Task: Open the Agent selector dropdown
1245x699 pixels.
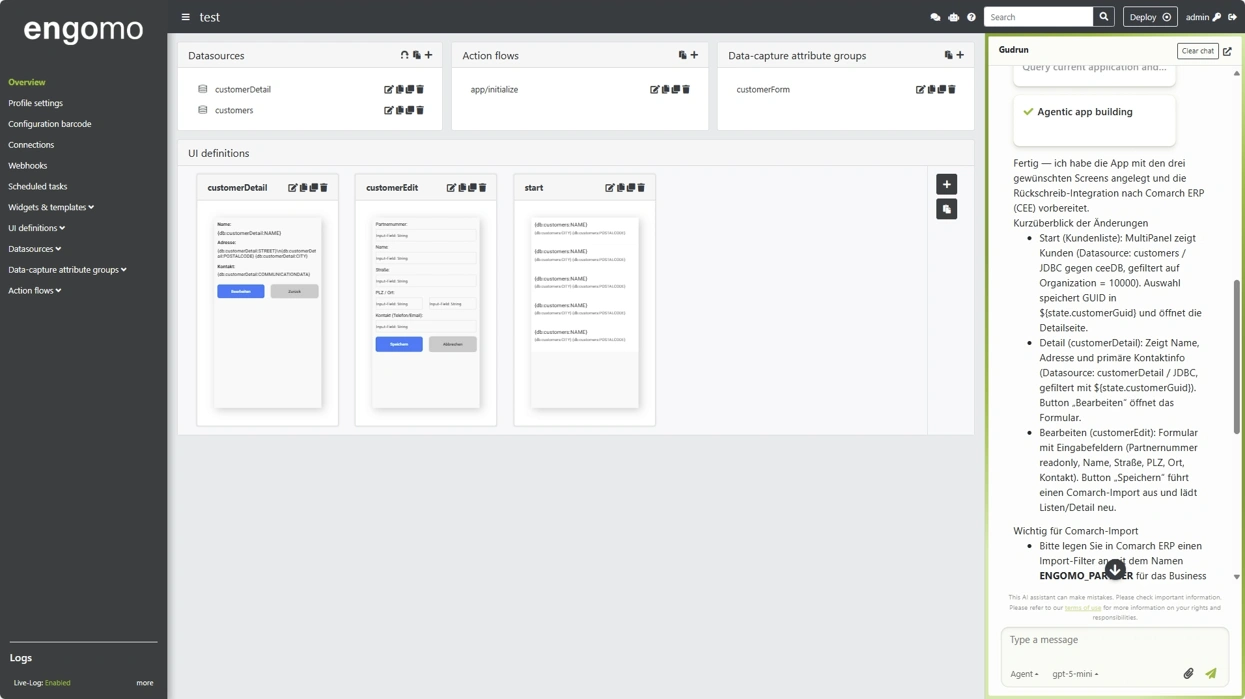Action: (x=1024, y=674)
